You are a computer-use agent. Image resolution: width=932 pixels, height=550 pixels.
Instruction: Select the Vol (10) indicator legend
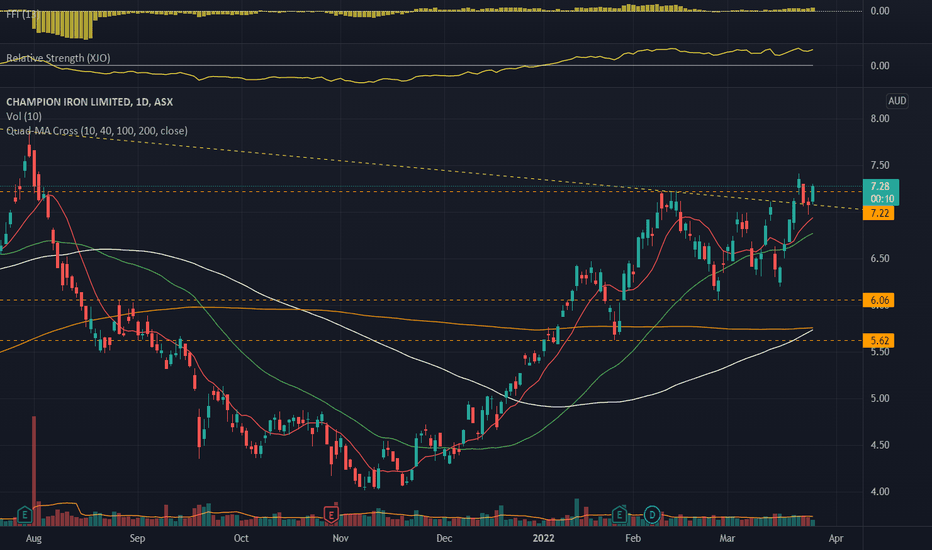24,116
